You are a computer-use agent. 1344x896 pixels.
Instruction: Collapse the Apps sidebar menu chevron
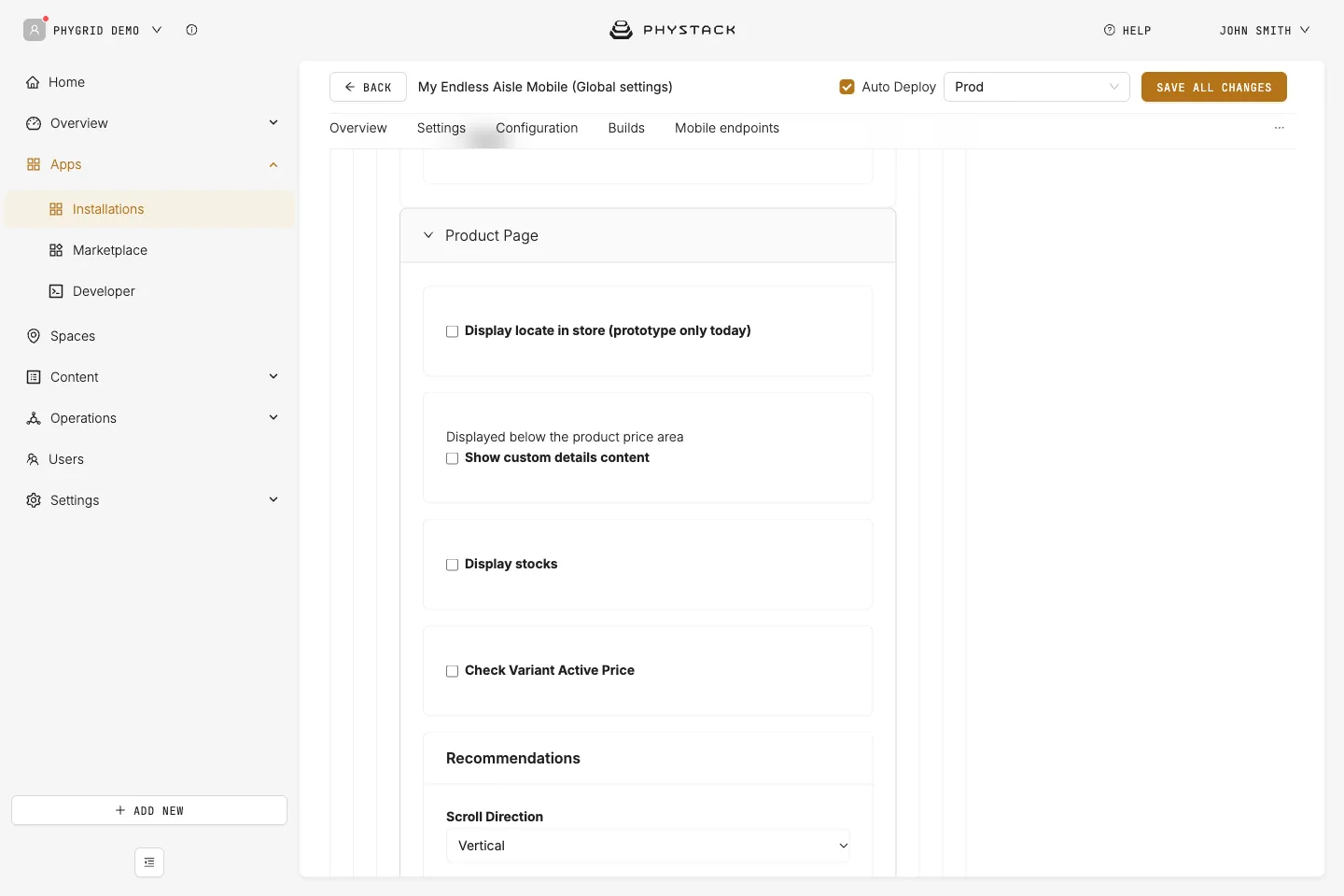(x=273, y=164)
